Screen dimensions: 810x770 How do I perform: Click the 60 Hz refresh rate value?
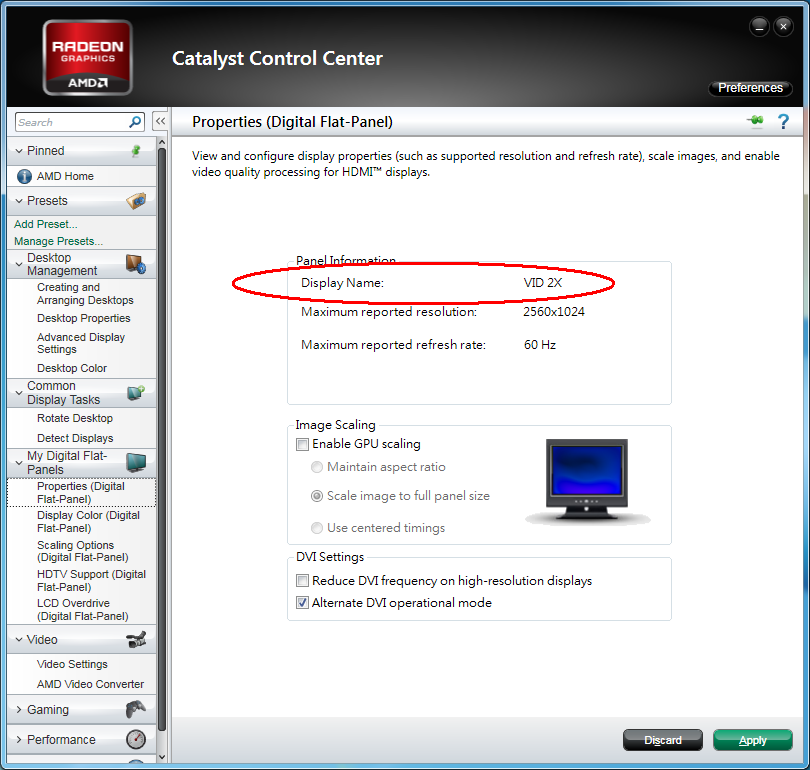pyautogui.click(x=540, y=344)
